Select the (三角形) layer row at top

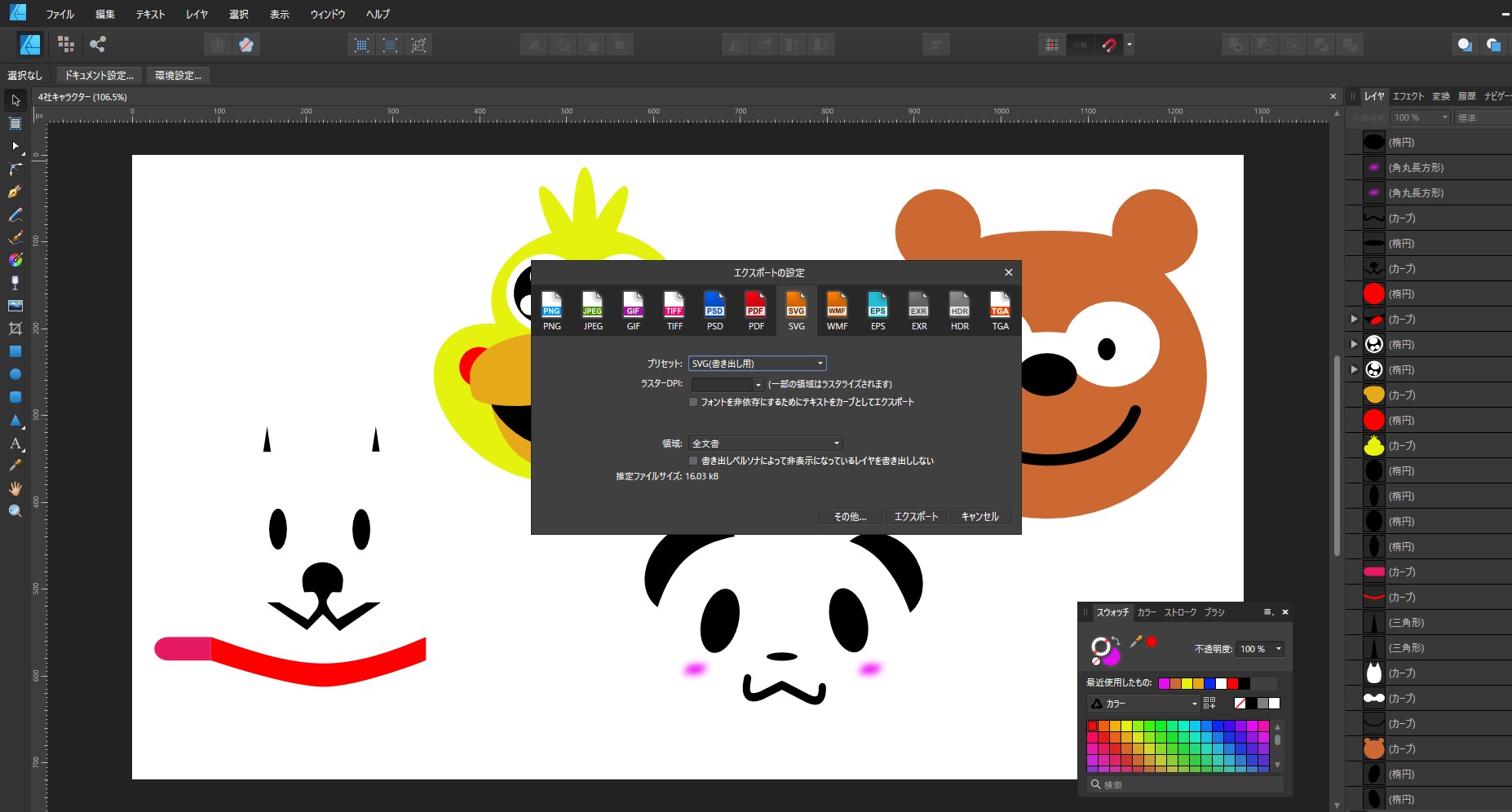(1428, 622)
